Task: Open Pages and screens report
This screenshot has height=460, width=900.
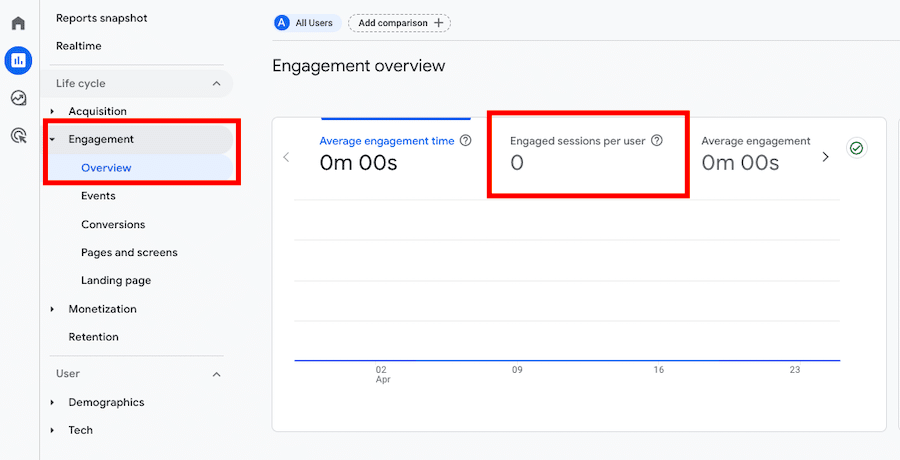Action: tap(129, 252)
